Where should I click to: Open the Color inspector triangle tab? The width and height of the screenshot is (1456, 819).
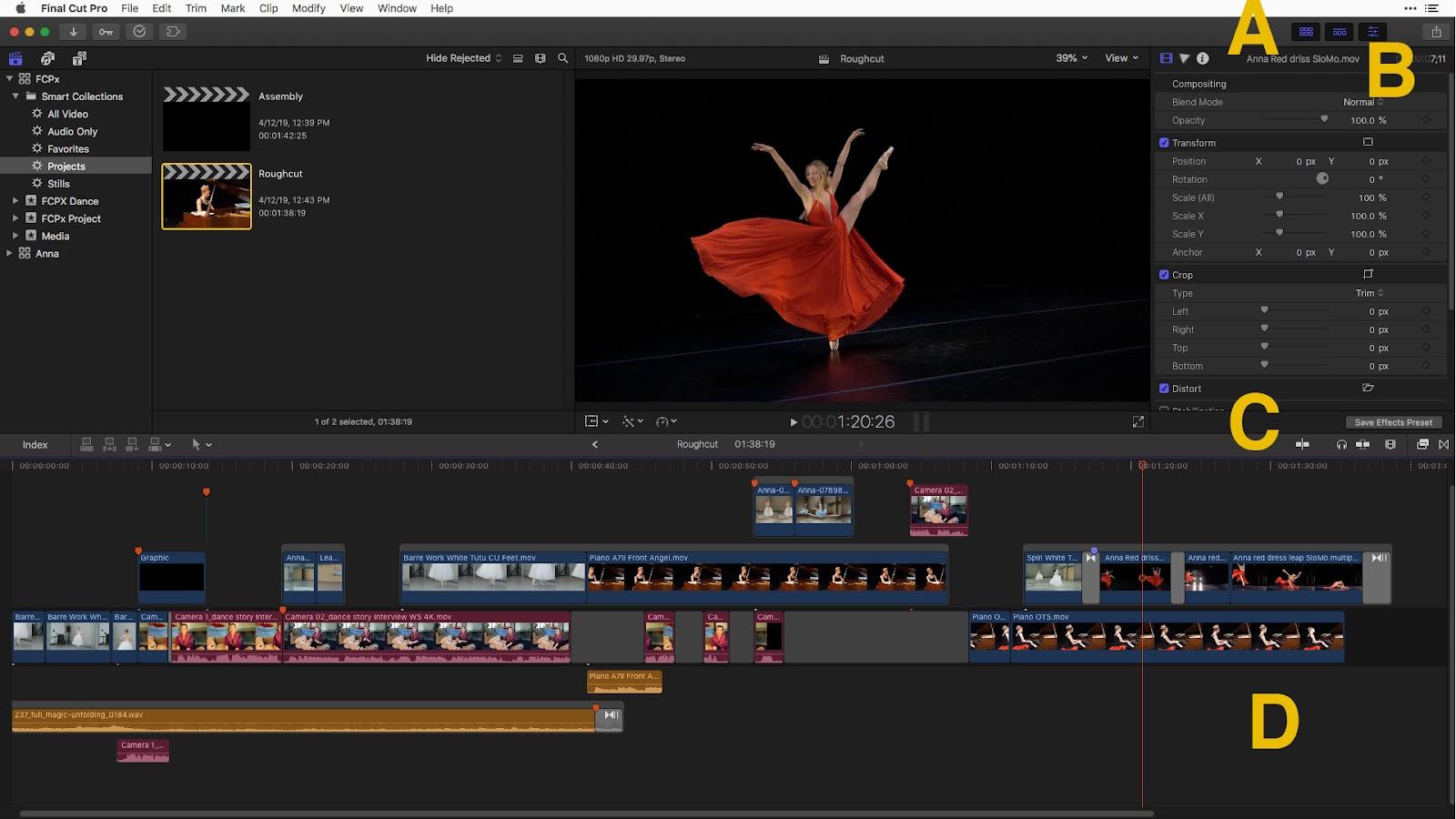pyautogui.click(x=1185, y=58)
